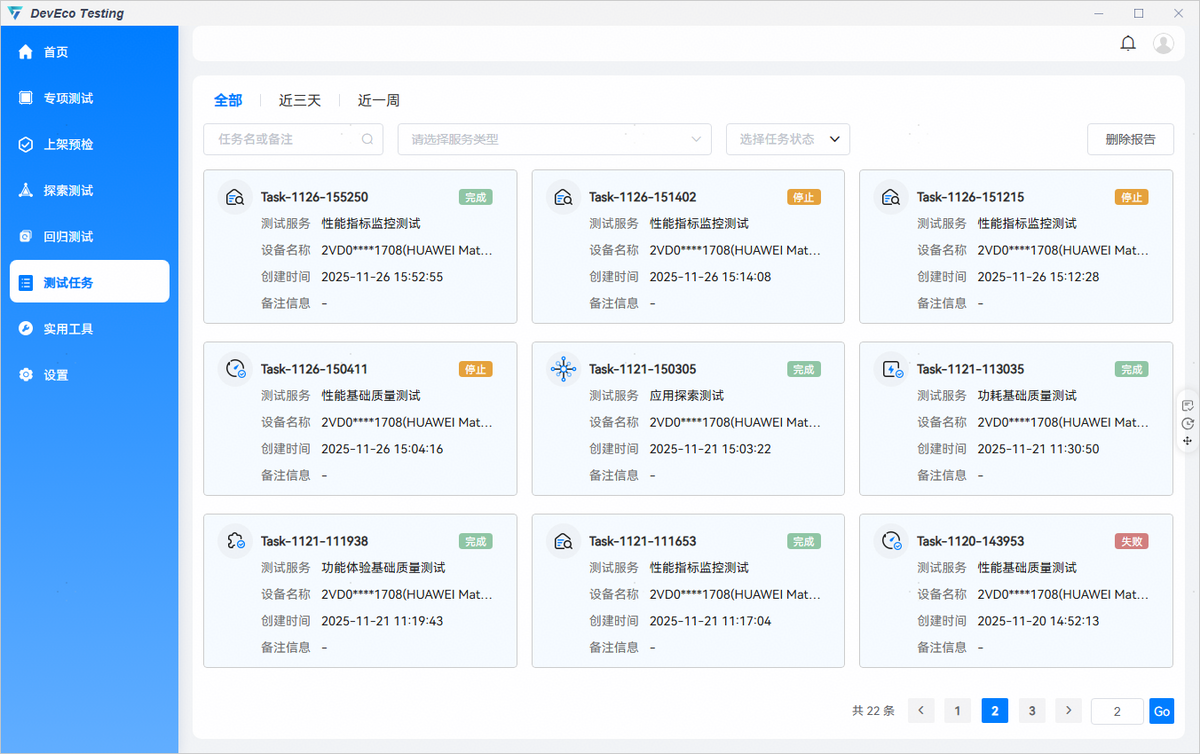Click the notification bell icon
The width and height of the screenshot is (1200, 754).
(1128, 43)
